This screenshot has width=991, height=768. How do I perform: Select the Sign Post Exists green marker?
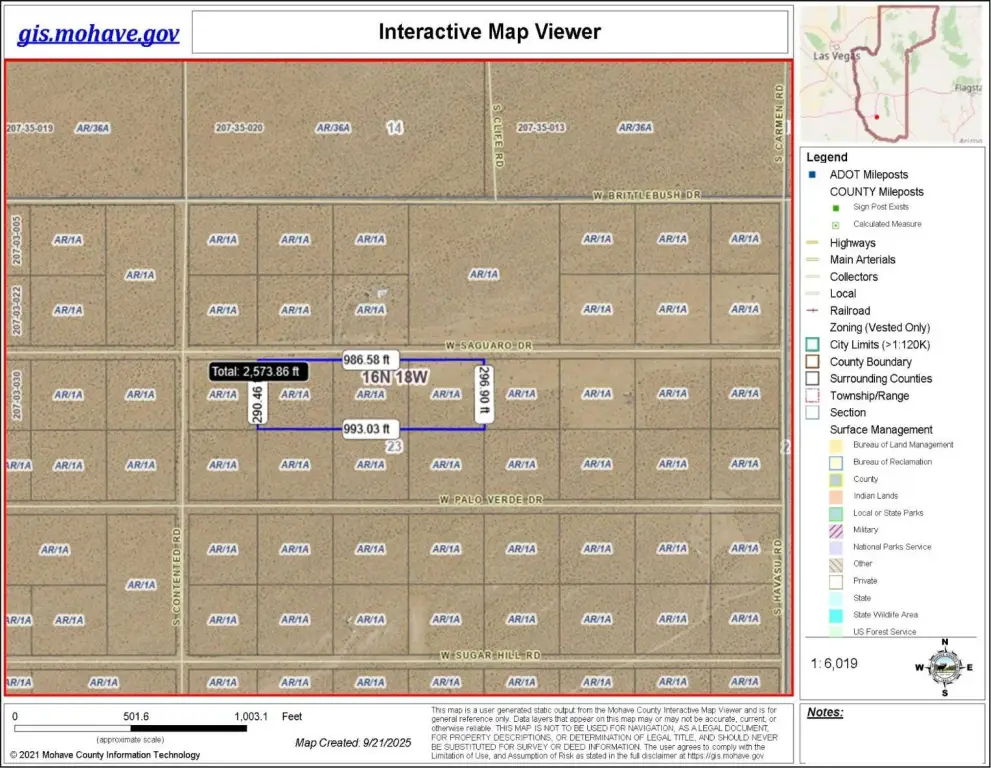[x=836, y=207]
